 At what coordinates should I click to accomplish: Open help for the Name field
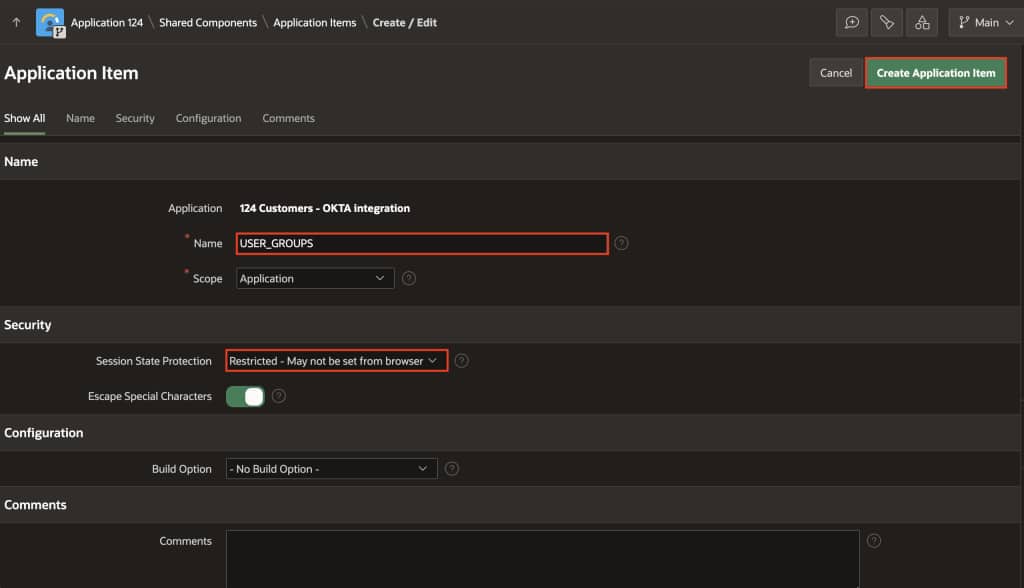click(x=620, y=243)
